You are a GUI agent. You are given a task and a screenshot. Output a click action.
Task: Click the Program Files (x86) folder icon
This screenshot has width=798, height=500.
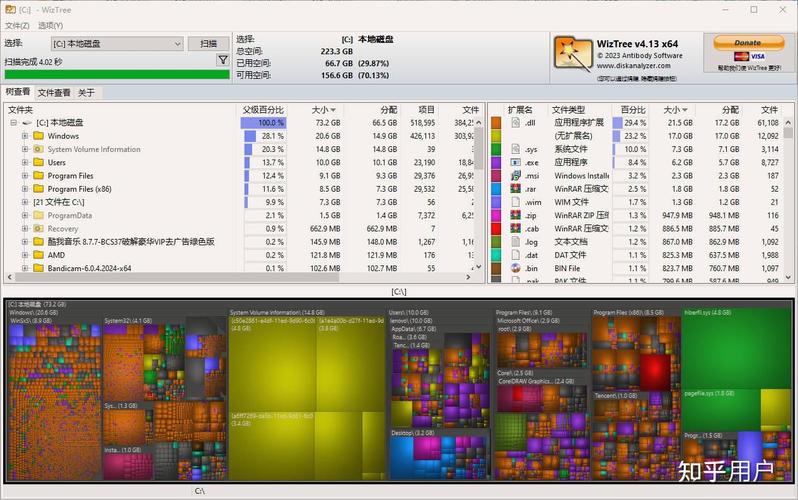point(38,189)
